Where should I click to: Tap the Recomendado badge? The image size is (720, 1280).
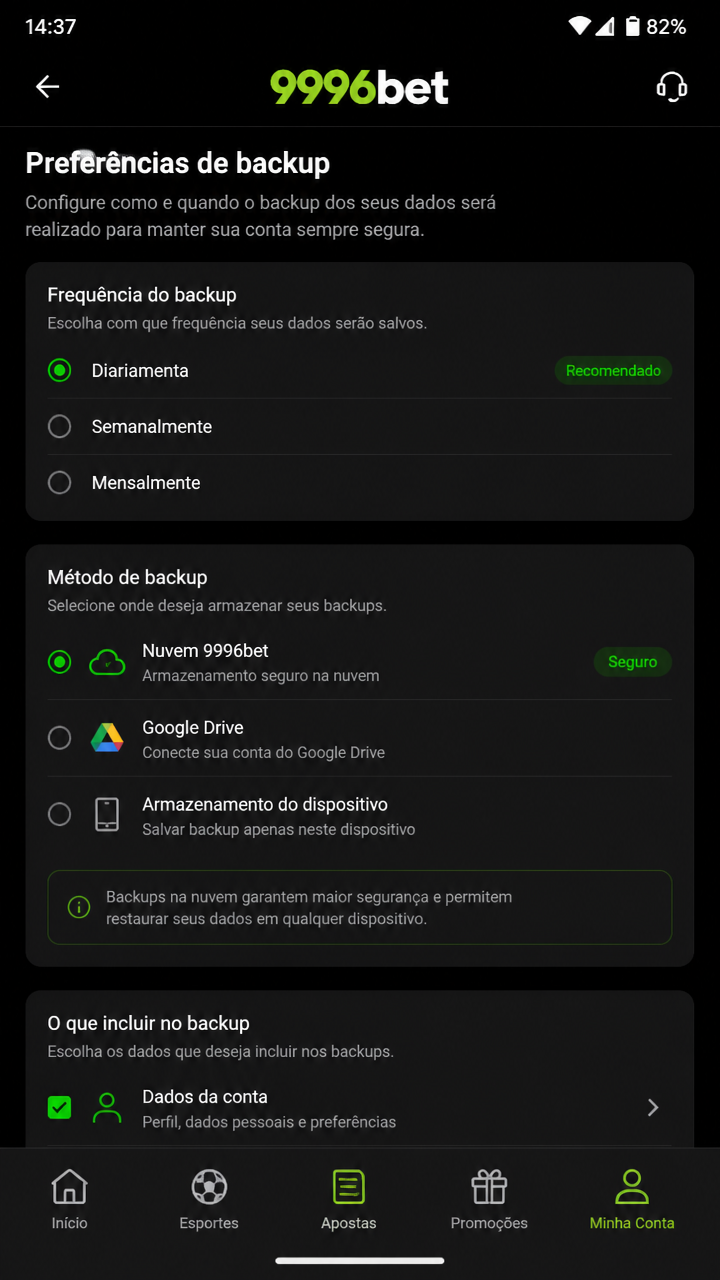pos(613,370)
